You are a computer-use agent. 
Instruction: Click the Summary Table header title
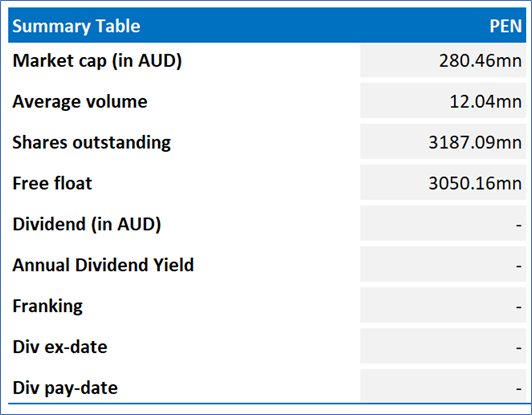click(x=76, y=26)
